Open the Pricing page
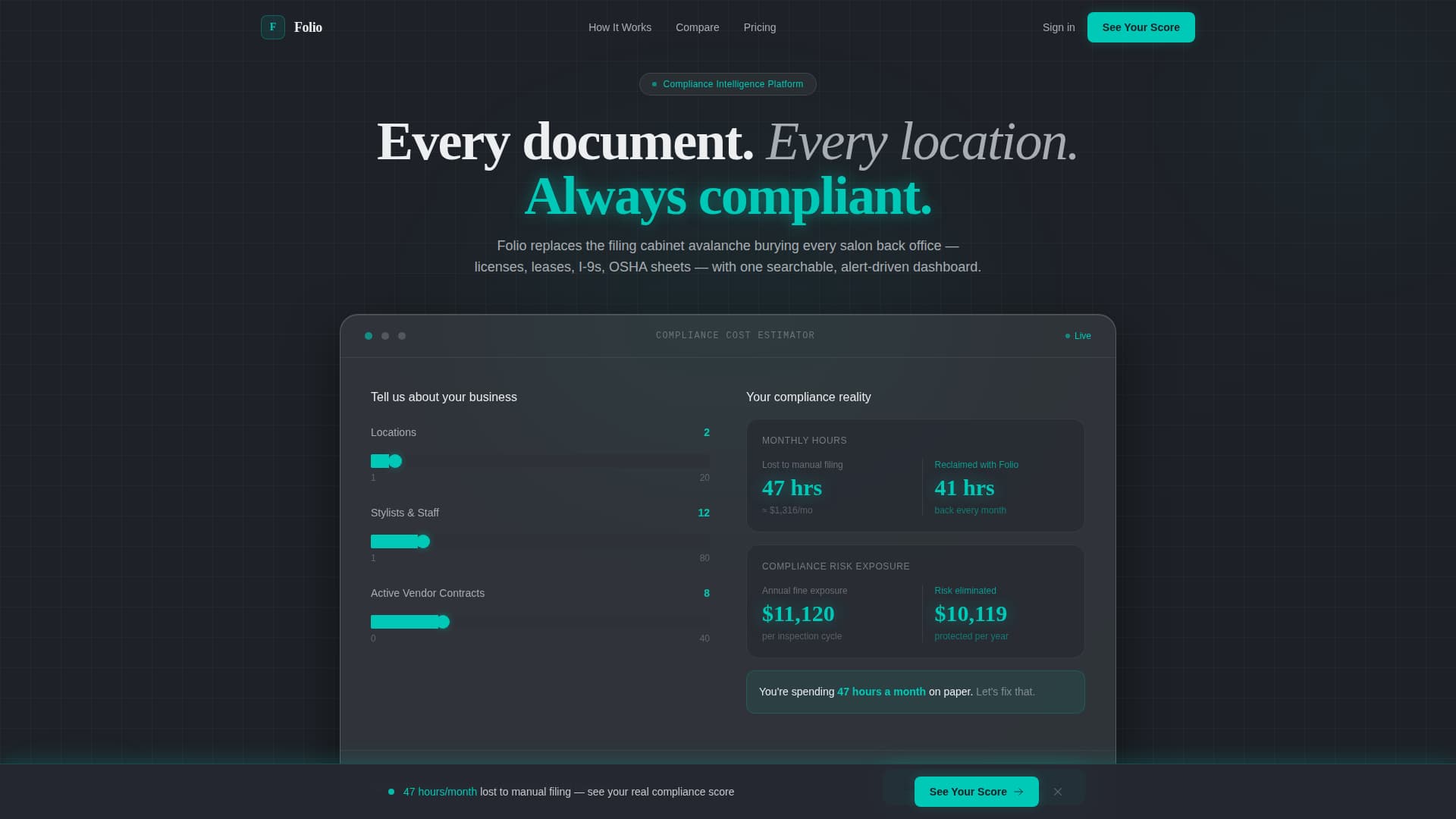The image size is (1456, 819). coord(759,27)
